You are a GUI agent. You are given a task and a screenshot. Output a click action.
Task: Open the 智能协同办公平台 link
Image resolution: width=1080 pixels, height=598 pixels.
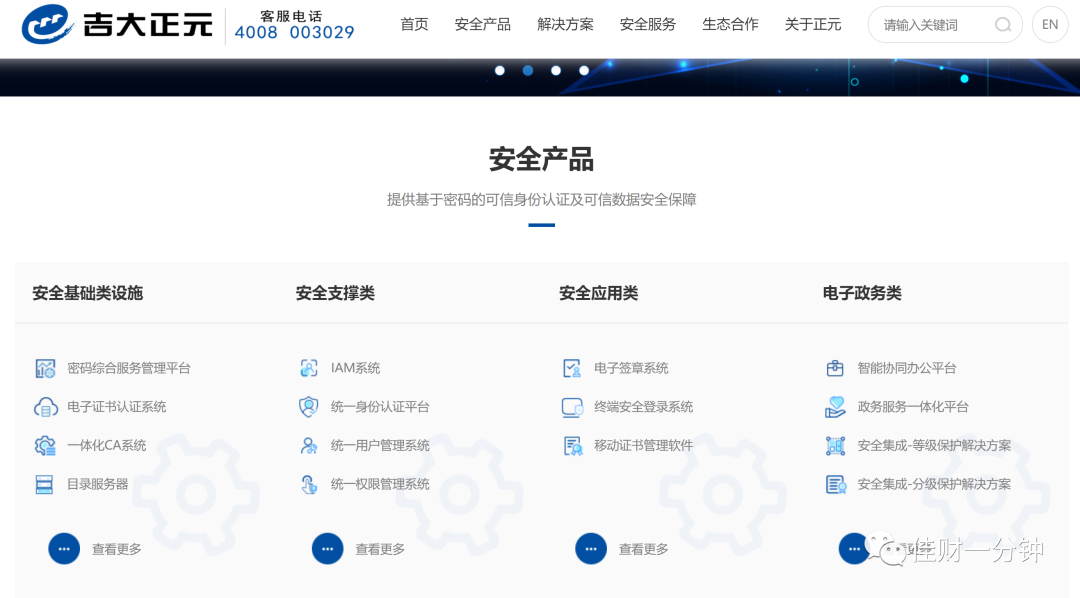906,369
